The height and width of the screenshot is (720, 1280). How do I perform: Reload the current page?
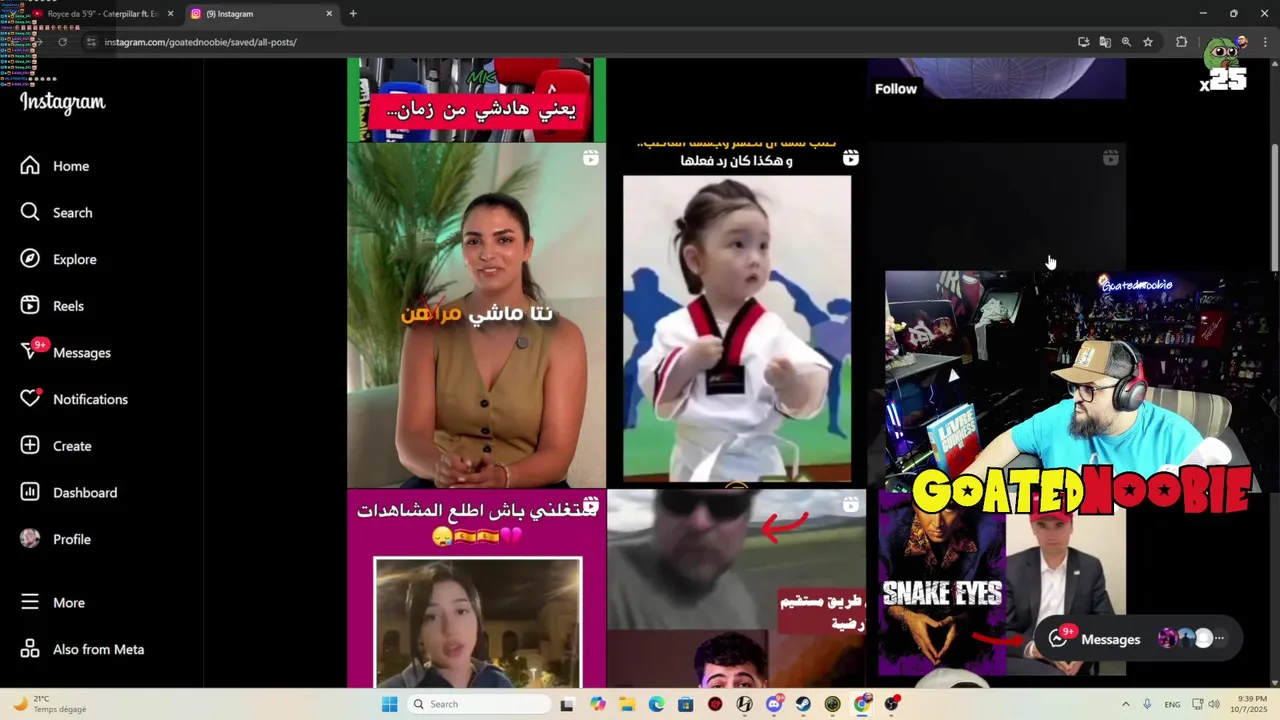tap(62, 42)
